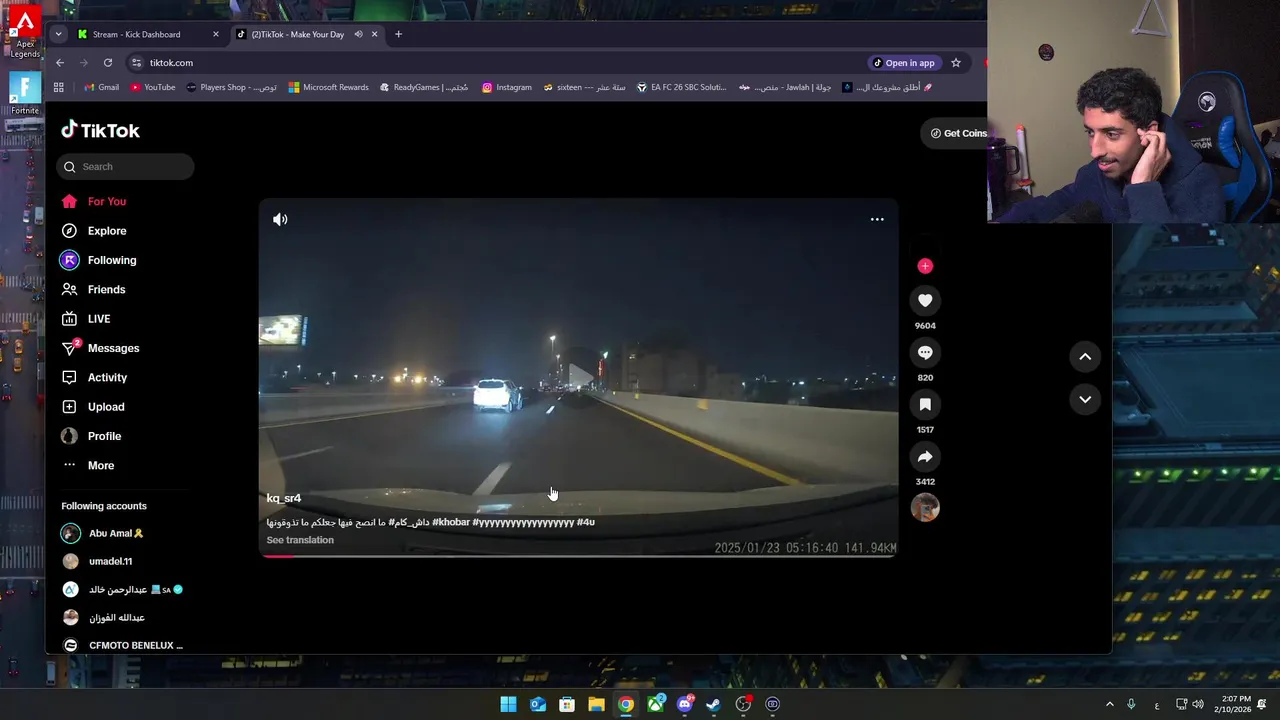1280x720 pixels.
Task: Open the YouTube bookmark
Action: pyautogui.click(x=152, y=87)
